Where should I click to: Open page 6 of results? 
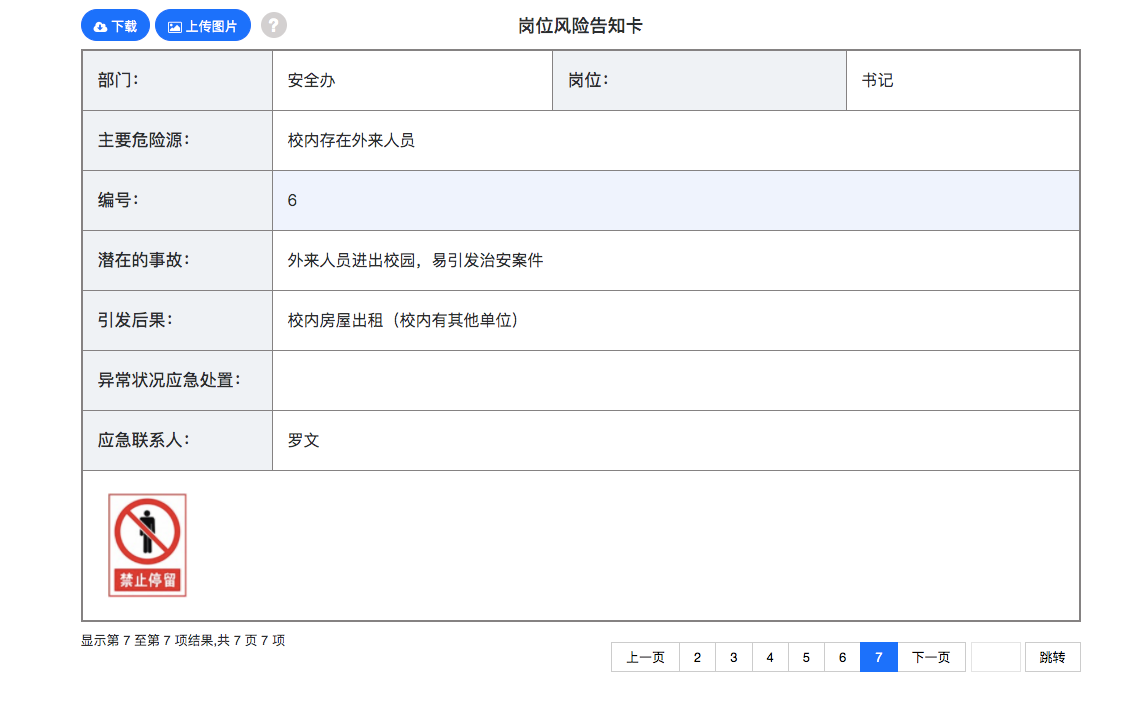coord(842,657)
